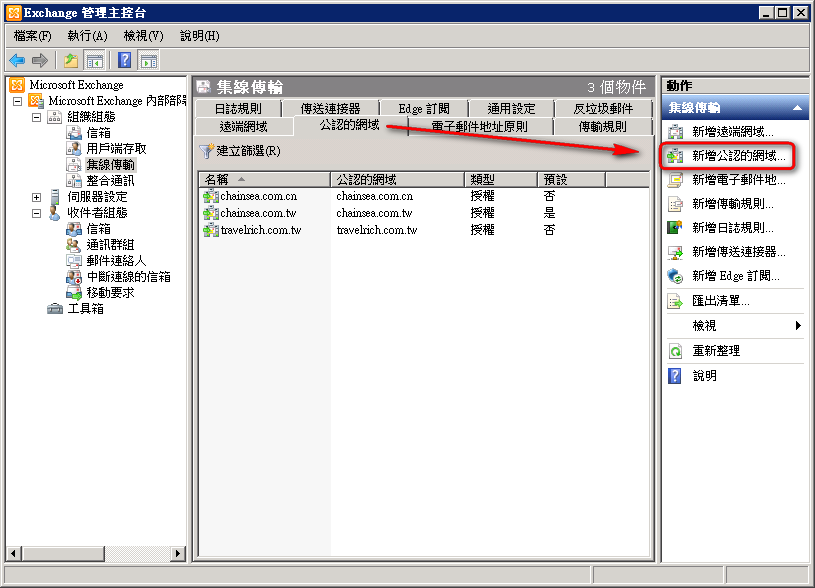Image resolution: width=815 pixels, height=588 pixels.
Task: Select 郵件連絡人 in the tree
Action: pyautogui.click(x=116, y=260)
